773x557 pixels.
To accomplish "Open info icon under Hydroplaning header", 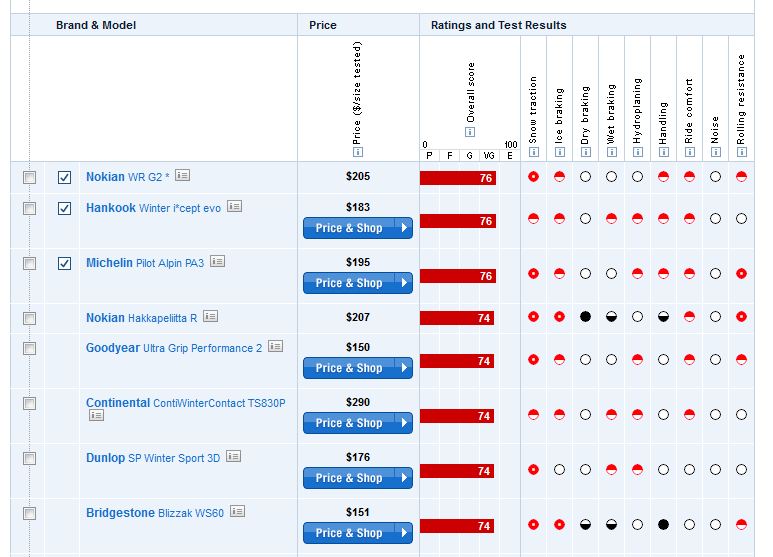I will coord(638,152).
